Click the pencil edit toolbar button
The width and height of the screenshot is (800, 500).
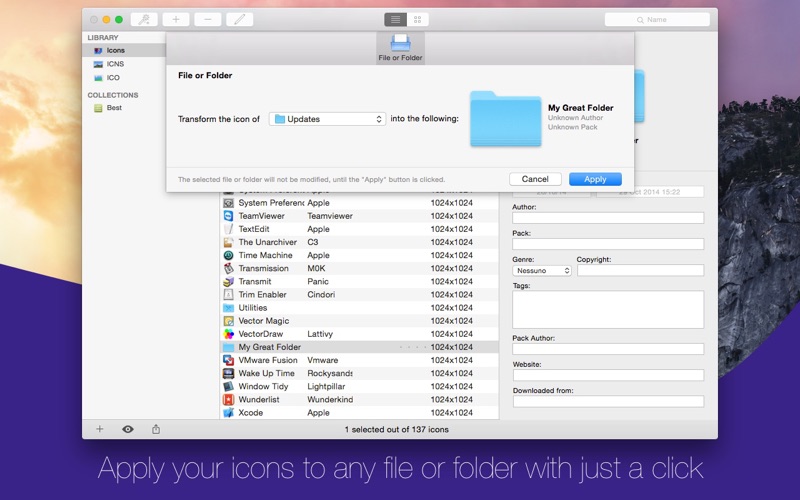pos(239,19)
